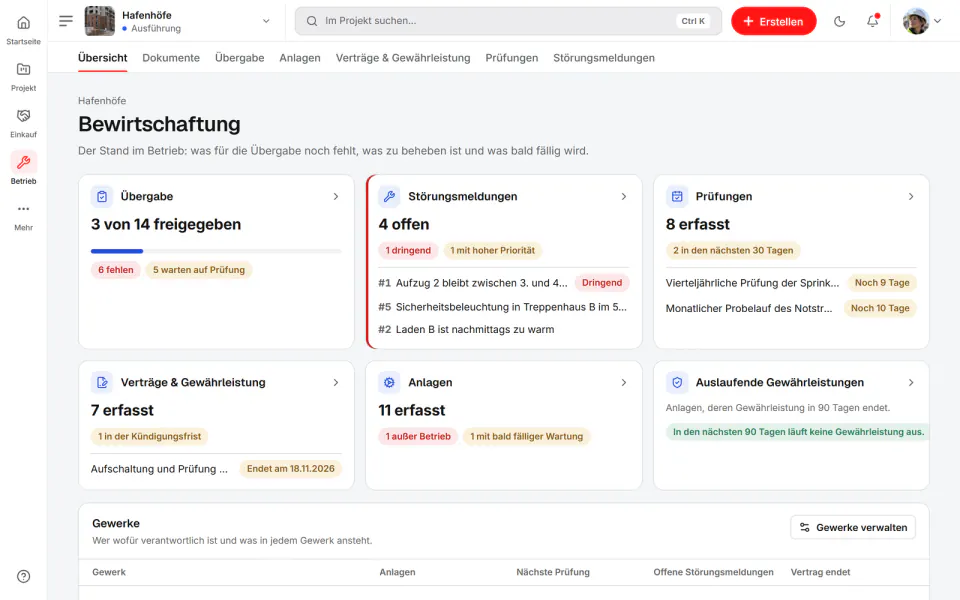The width and height of the screenshot is (960, 600).
Task: Click the Noch 9 Tage badge
Action: pyautogui.click(x=882, y=283)
